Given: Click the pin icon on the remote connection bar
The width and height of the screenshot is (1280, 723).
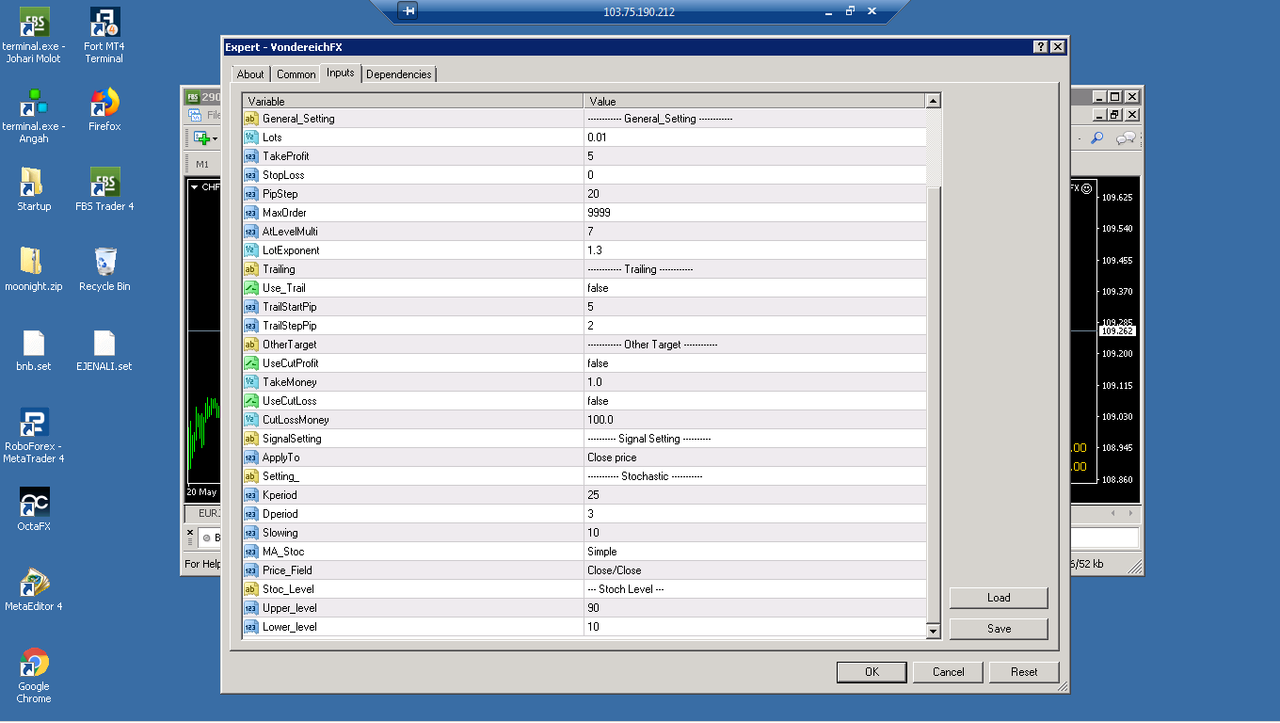Looking at the screenshot, I should tap(408, 12).
